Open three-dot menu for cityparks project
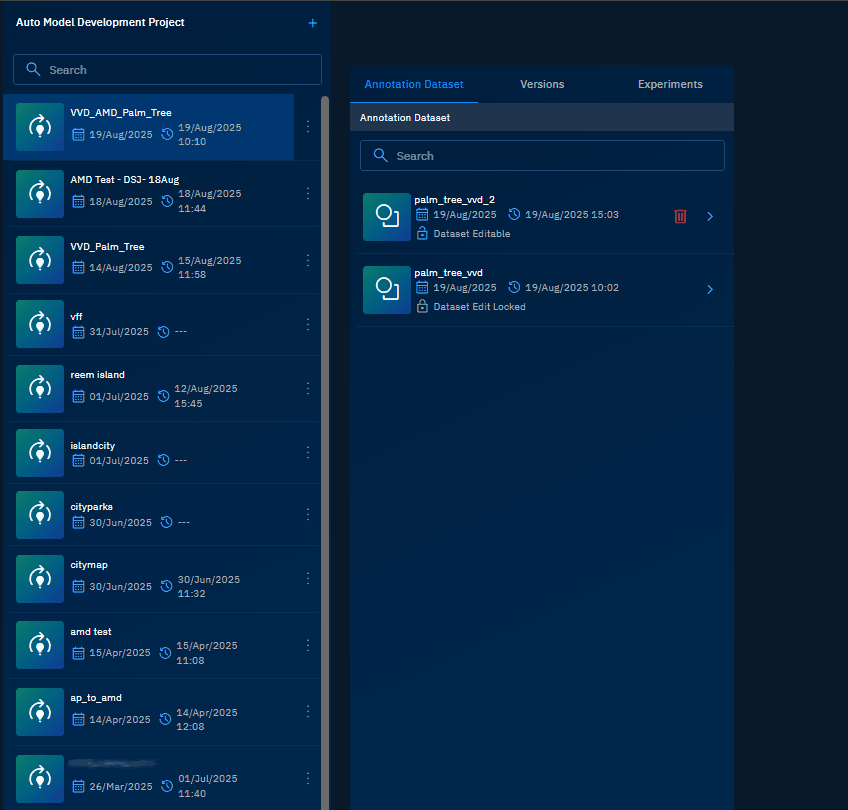This screenshot has width=848, height=810. [x=308, y=514]
